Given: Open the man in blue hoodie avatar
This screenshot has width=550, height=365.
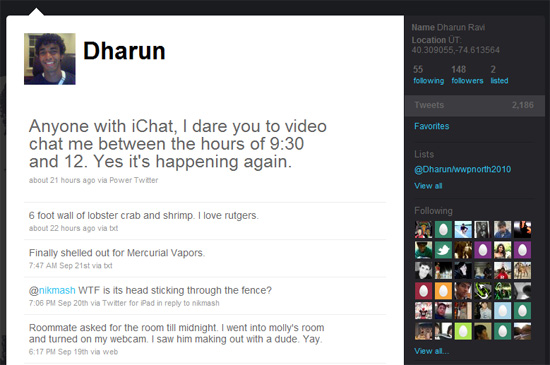Looking at the screenshot, I should 503,229.
